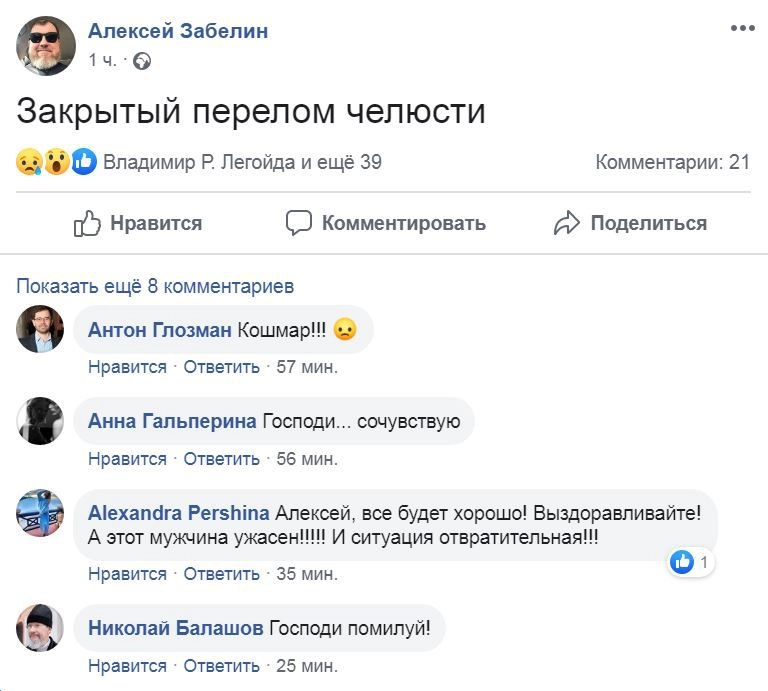The width and height of the screenshot is (768, 691).
Task: Open Владимир Р. Легойда reactions list
Action: [242, 162]
